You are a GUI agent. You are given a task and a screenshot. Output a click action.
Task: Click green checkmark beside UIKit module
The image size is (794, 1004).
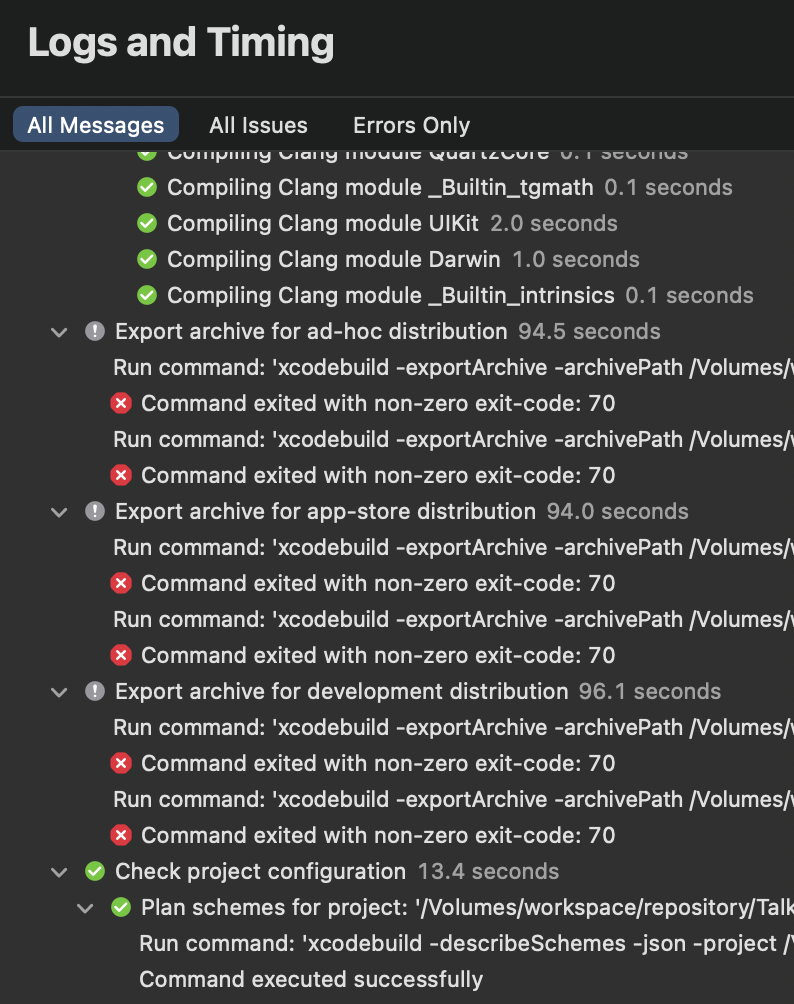tap(147, 224)
